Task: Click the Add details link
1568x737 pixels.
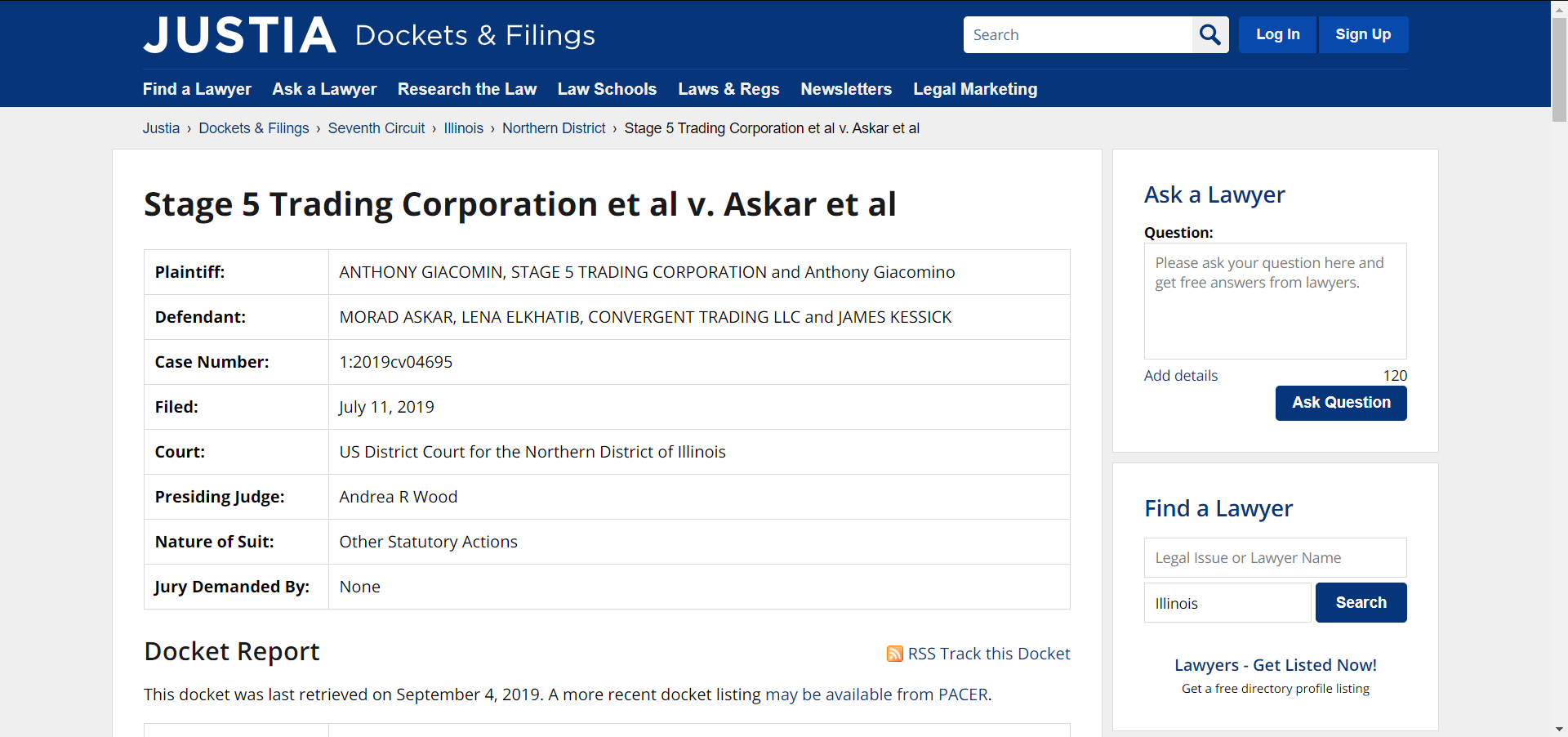Action: click(x=1181, y=376)
